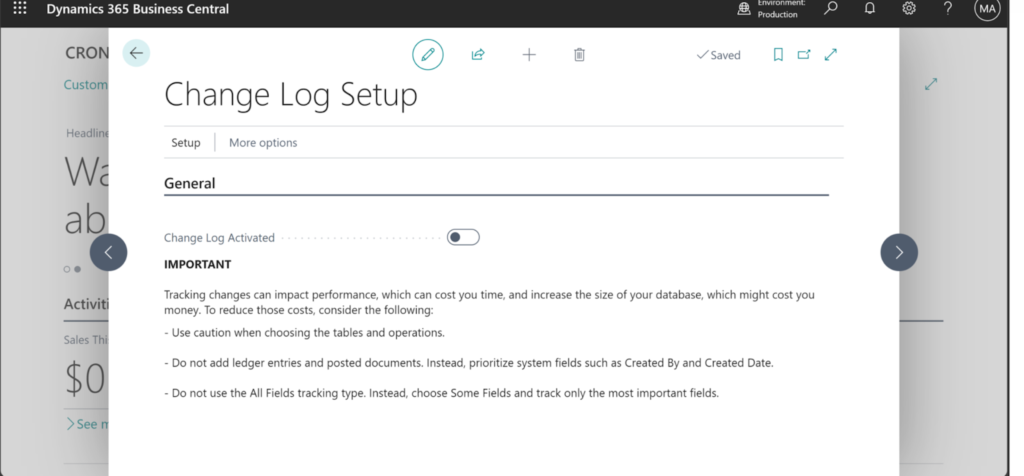Click the Change Log Activated label
This screenshot has width=1024, height=476.
click(x=219, y=238)
